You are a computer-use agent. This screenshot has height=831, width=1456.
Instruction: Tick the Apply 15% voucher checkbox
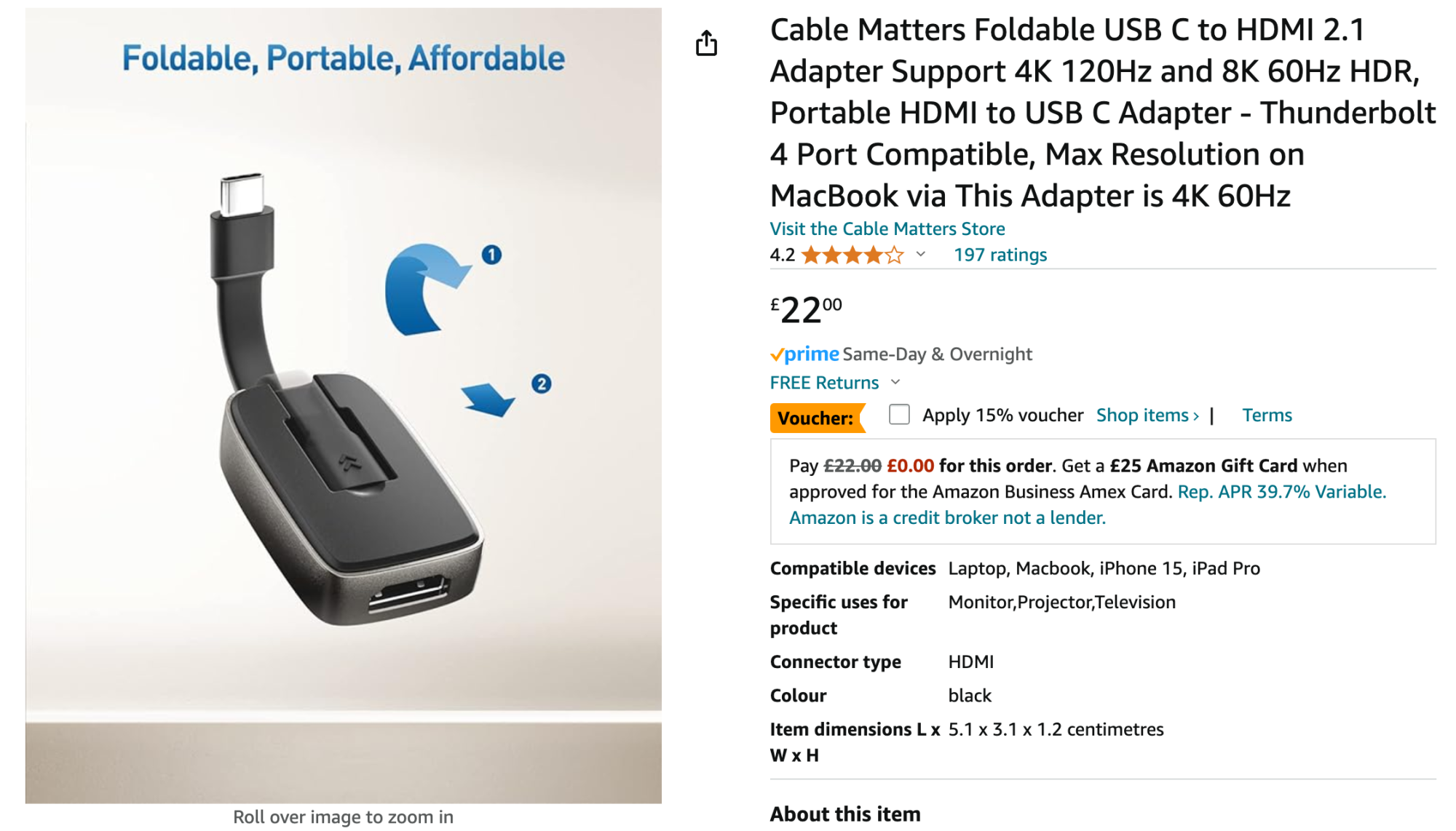click(899, 415)
